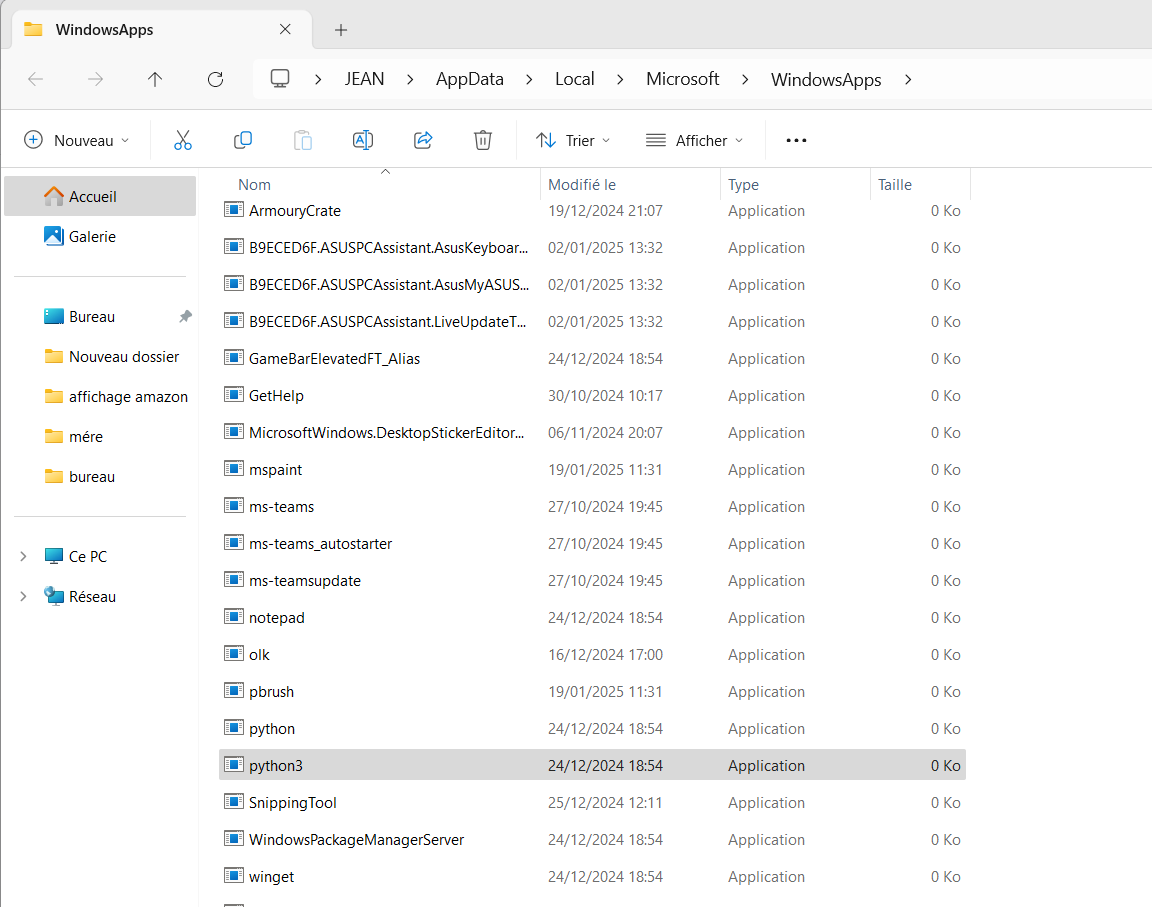Open Accueil in the sidebar
This screenshot has width=1152, height=907.
(100, 196)
